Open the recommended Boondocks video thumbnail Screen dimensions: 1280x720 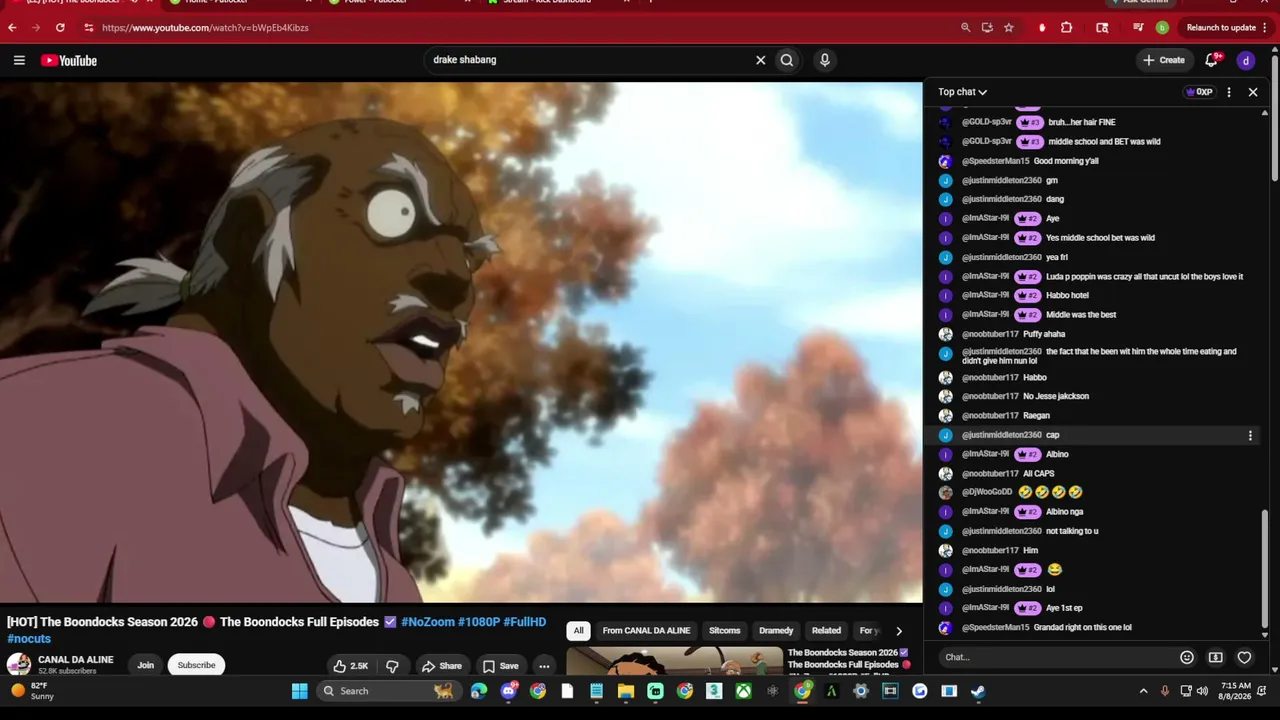click(x=675, y=661)
